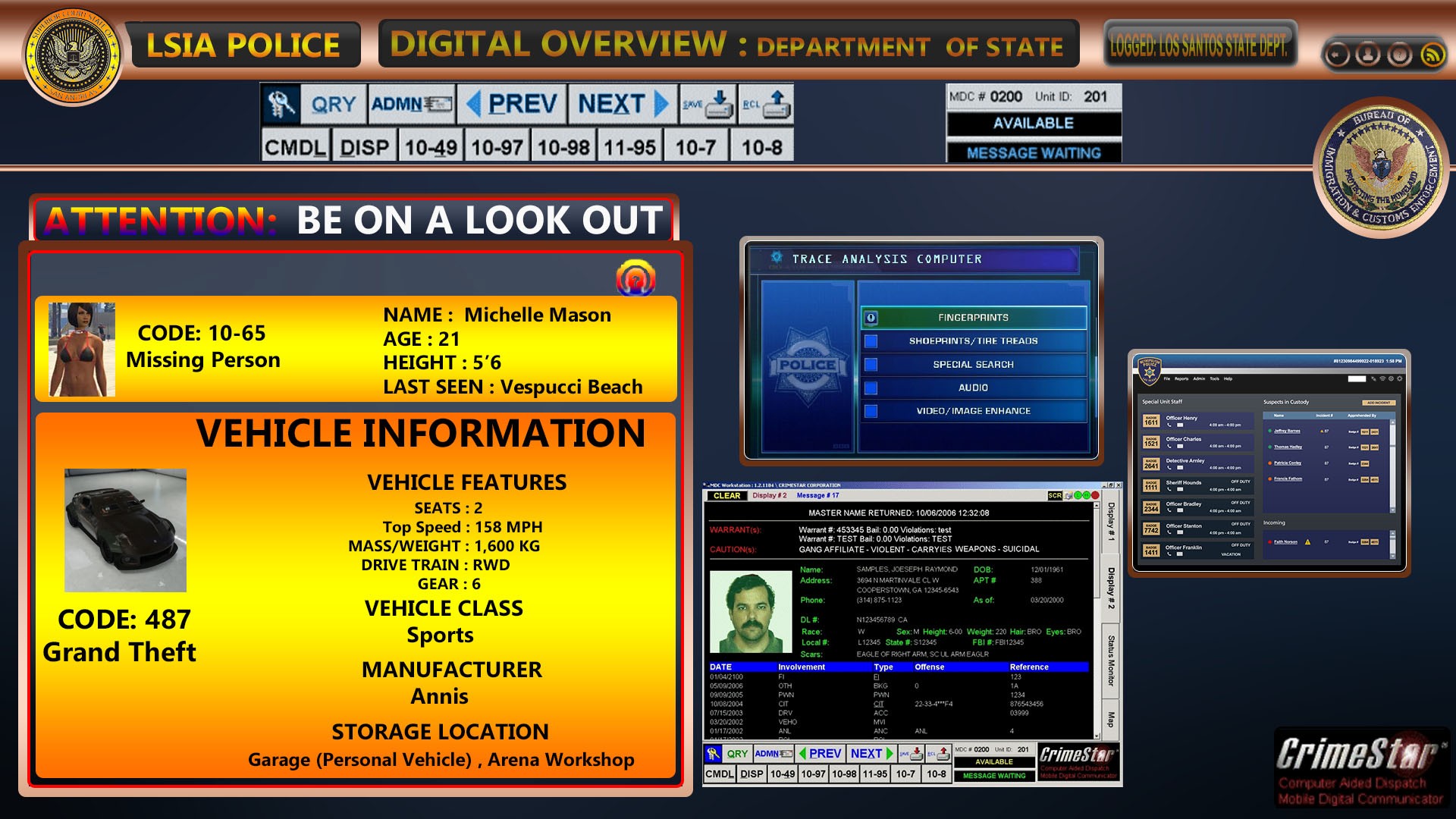The image size is (1456, 819).
Task: Click the MESSAGE WAITING indicator at top
Action: coord(1033,153)
